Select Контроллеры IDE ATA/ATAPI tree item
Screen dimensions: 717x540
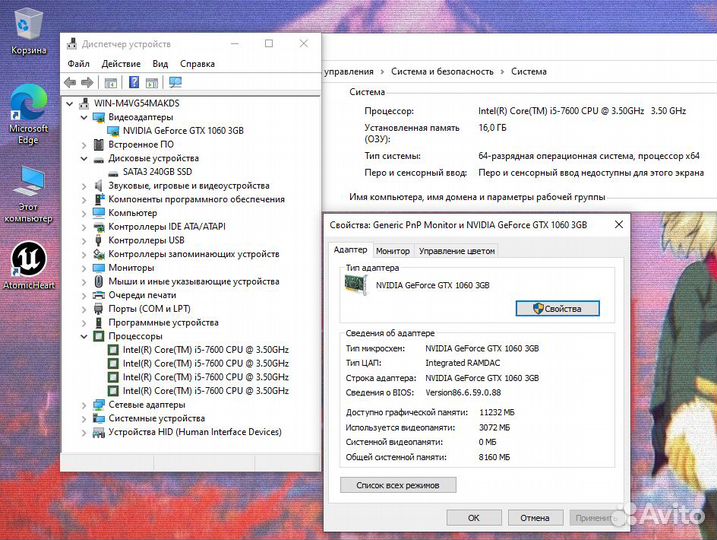pos(166,227)
